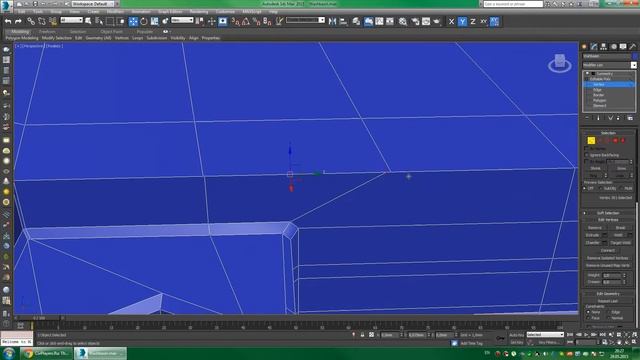Open the Graph Editors menu

170,12
